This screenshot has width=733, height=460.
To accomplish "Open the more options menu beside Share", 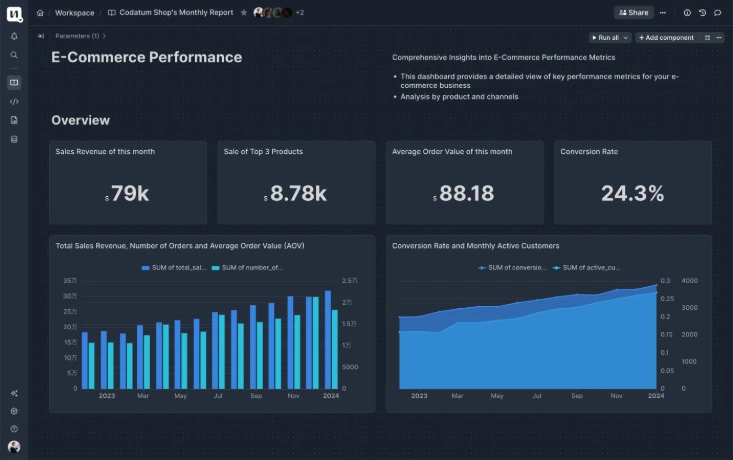I will click(x=664, y=13).
